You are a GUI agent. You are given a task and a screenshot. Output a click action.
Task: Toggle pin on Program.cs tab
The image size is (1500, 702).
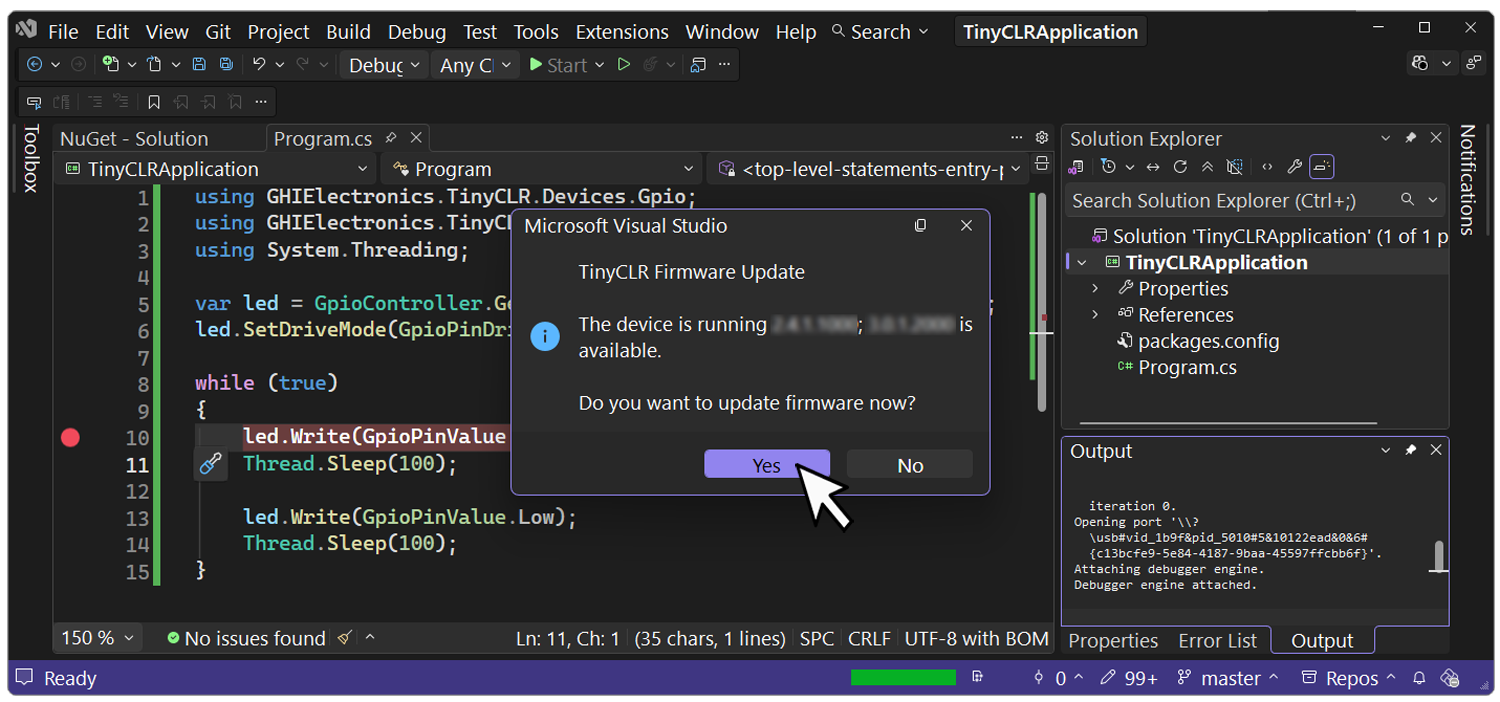[x=391, y=138]
